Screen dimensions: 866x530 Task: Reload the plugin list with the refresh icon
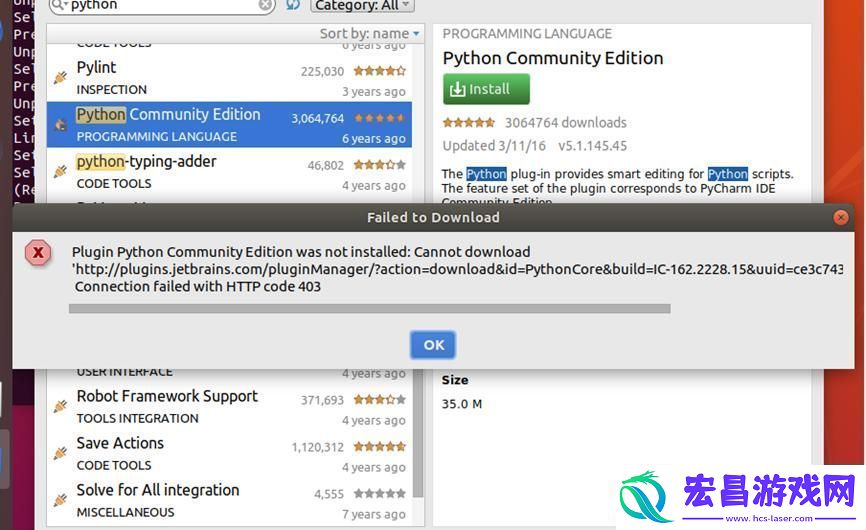(x=293, y=5)
